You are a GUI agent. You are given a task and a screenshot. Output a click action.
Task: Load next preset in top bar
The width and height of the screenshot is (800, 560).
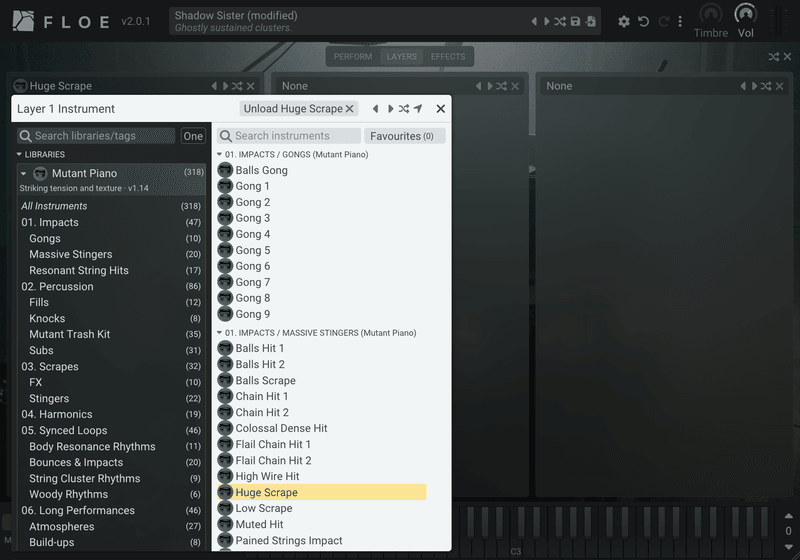546,21
